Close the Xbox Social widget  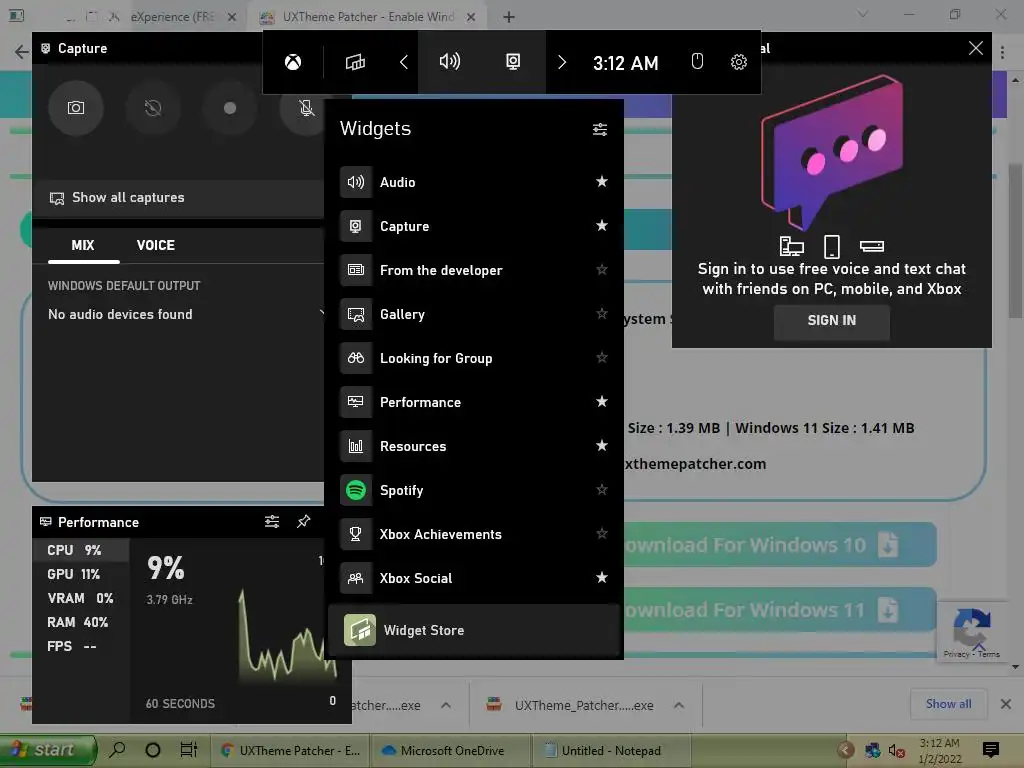pyautogui.click(x=976, y=48)
